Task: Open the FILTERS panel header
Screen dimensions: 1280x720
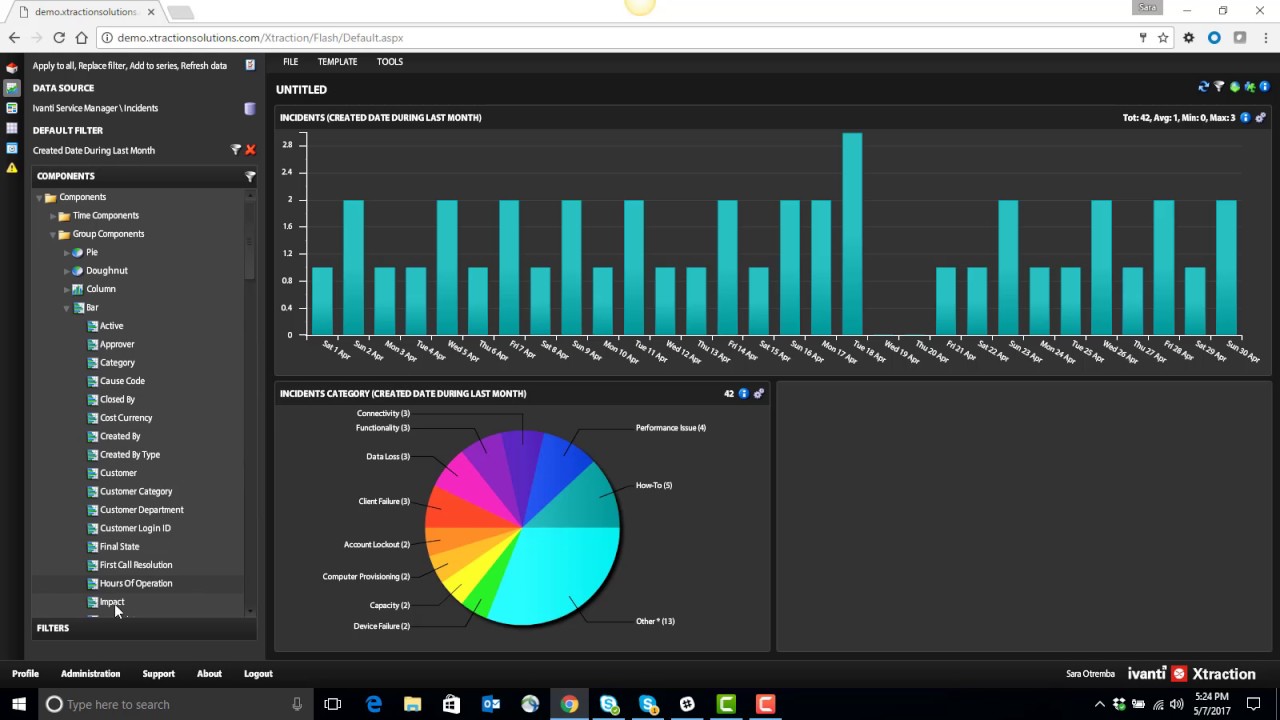Action: point(143,628)
